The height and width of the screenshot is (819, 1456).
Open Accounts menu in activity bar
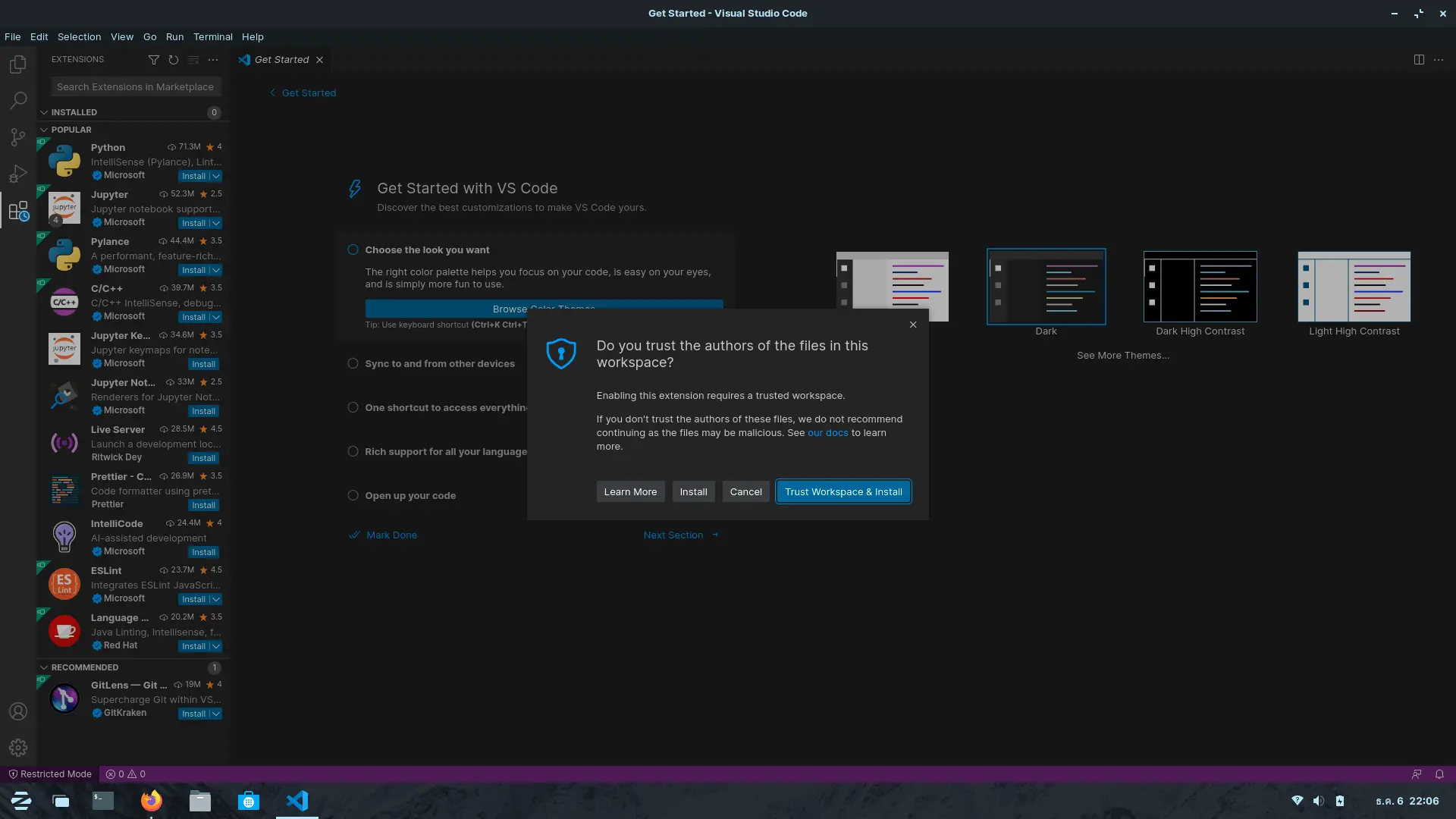click(x=18, y=711)
